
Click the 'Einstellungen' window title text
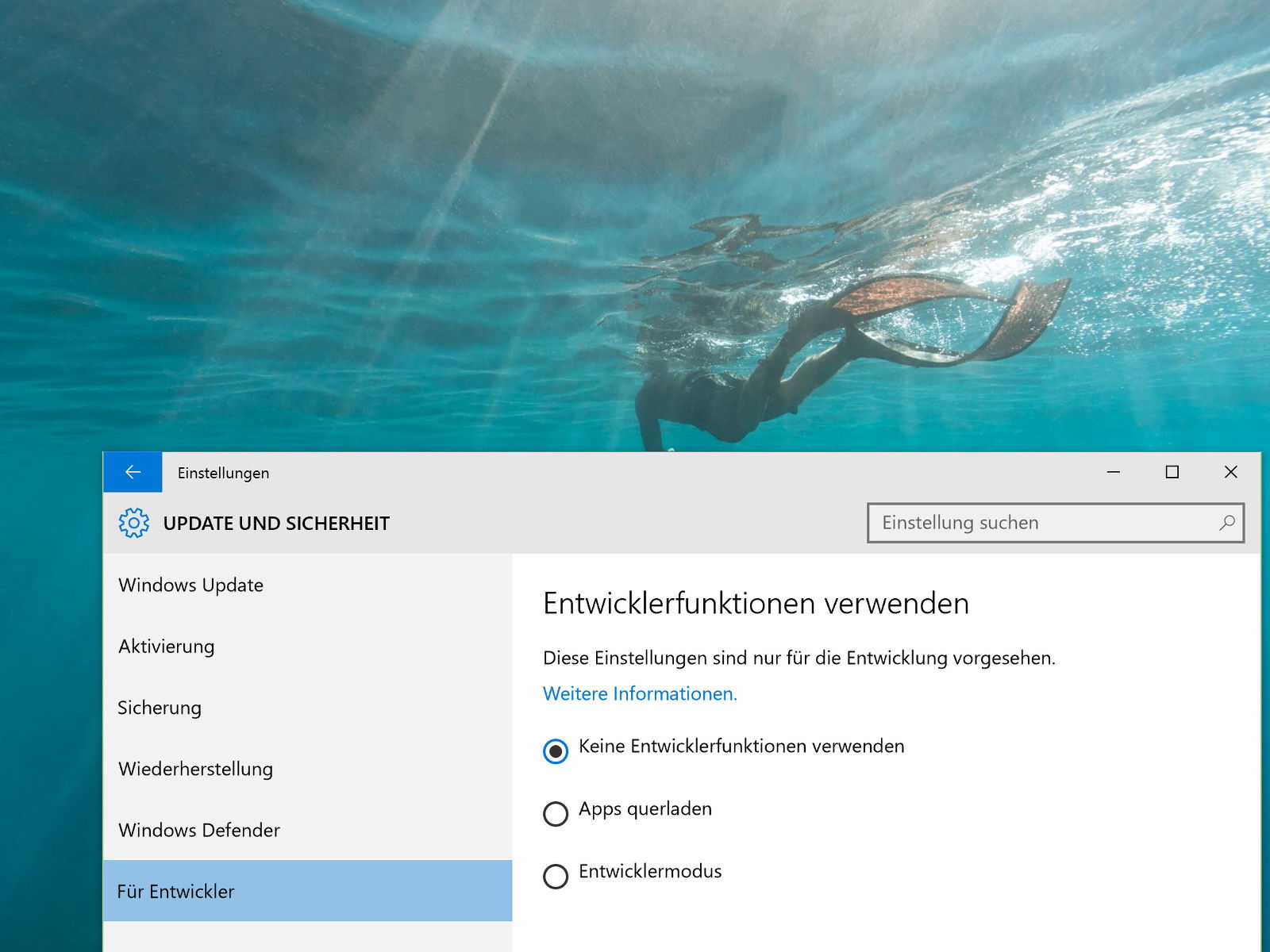pos(223,473)
